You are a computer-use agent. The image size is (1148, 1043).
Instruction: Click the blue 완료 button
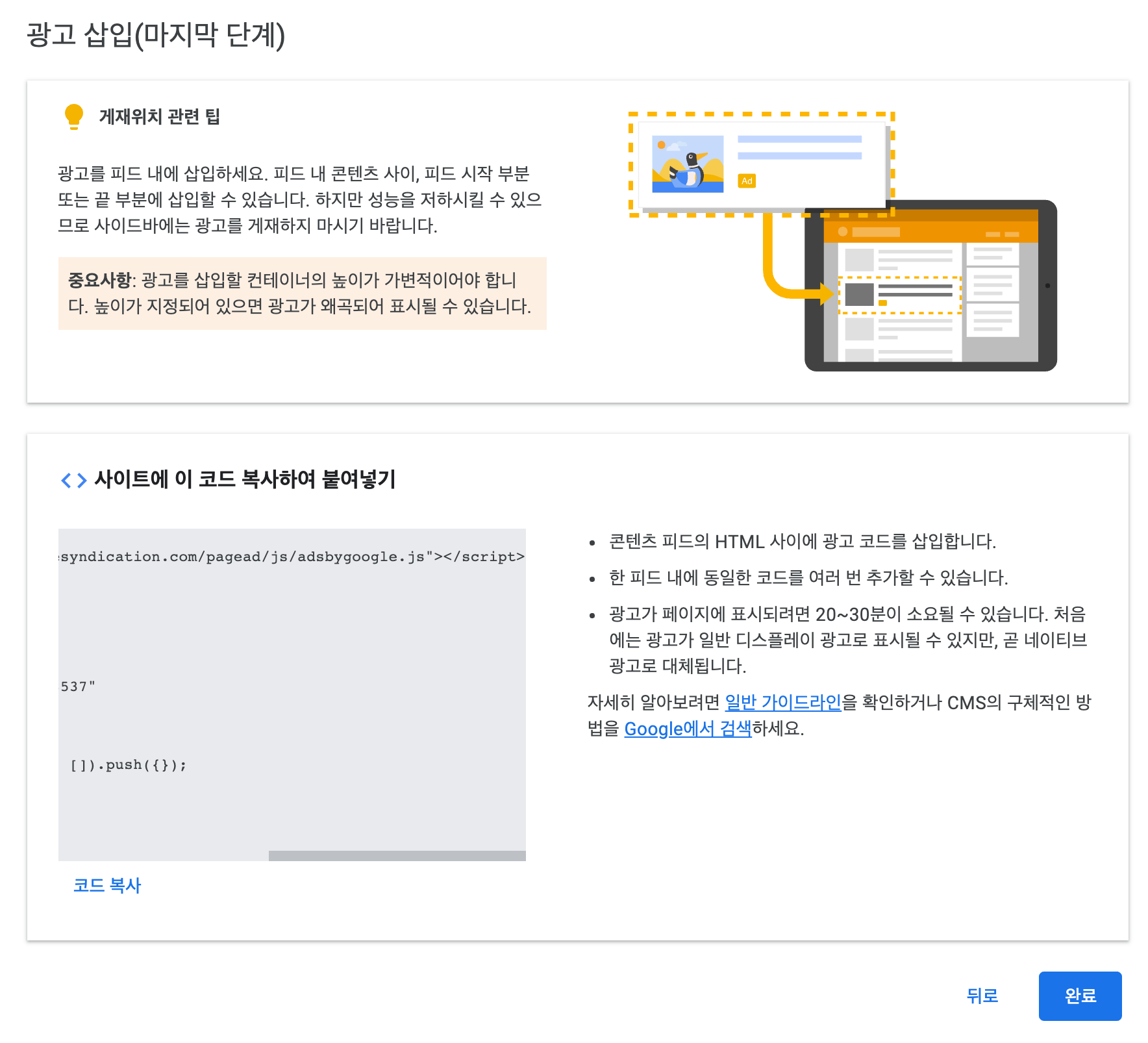tap(1080, 996)
